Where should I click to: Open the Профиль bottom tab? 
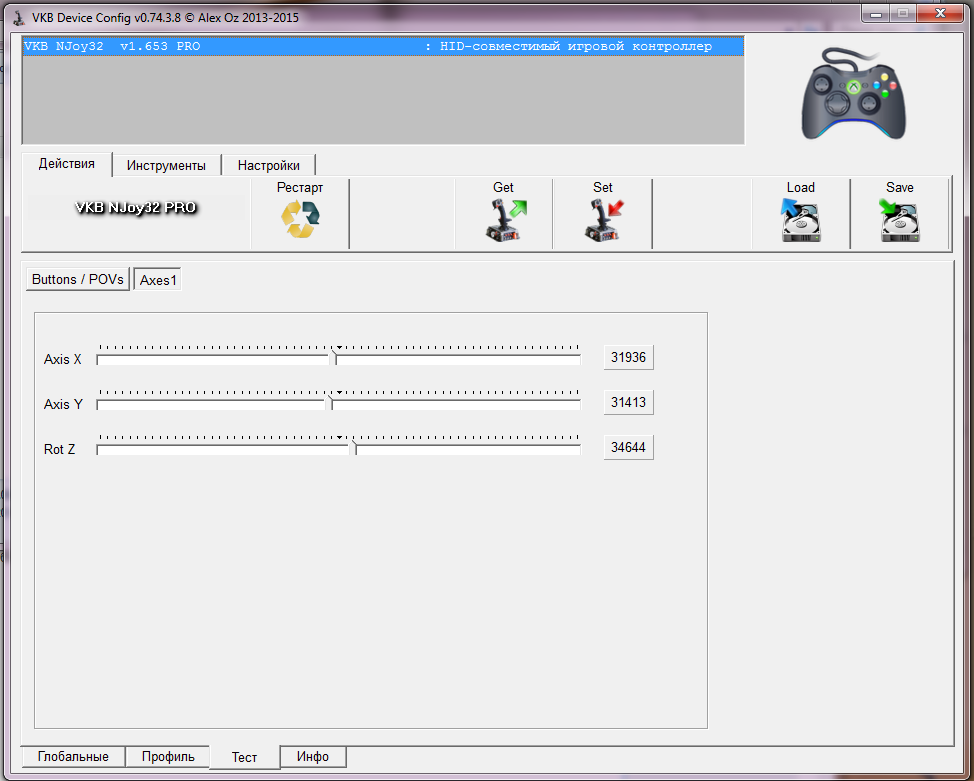[168, 757]
